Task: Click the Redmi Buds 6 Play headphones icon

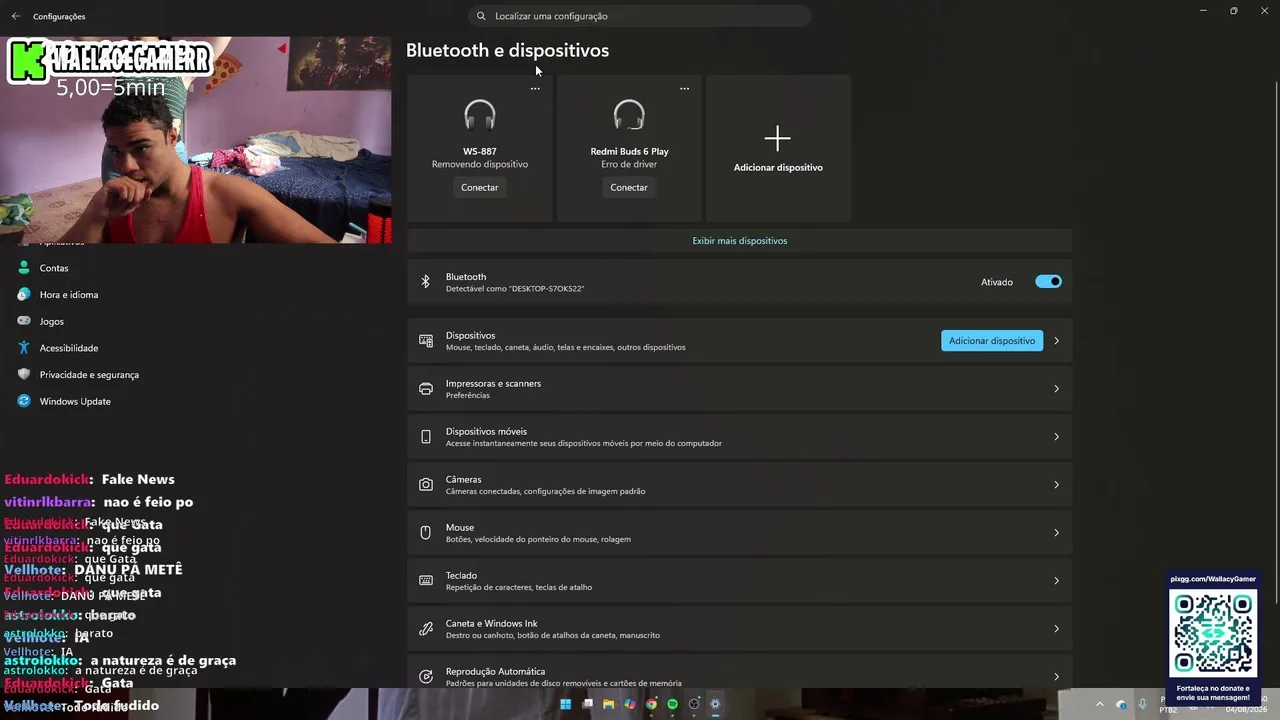Action: (629, 115)
